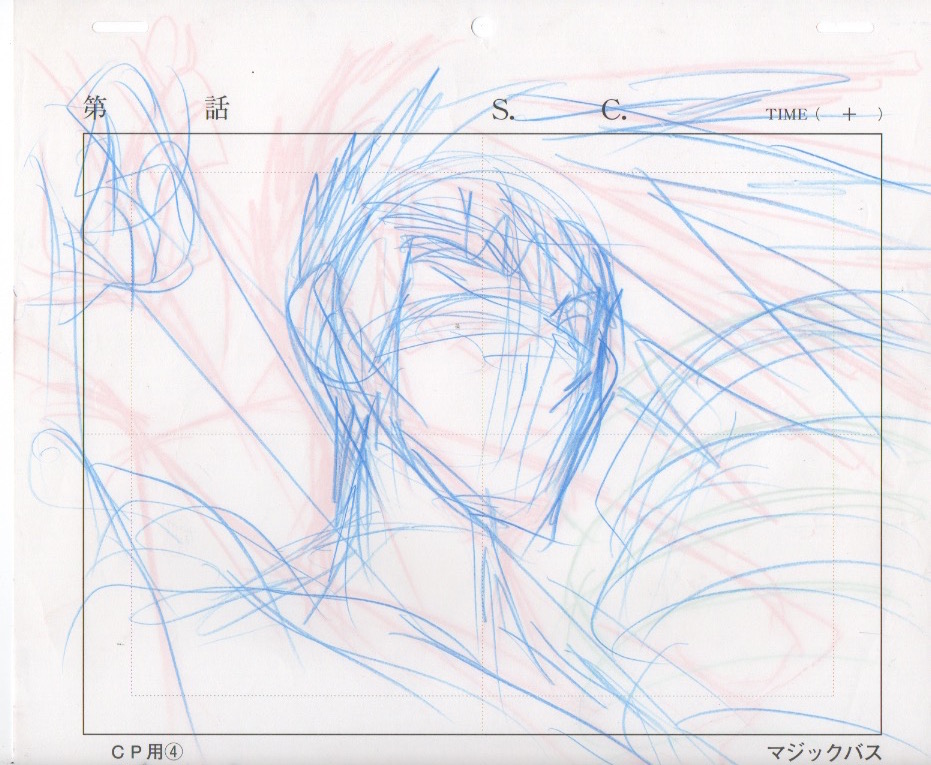Click the CP用④ paper label
The image size is (931, 765).
click(147, 751)
